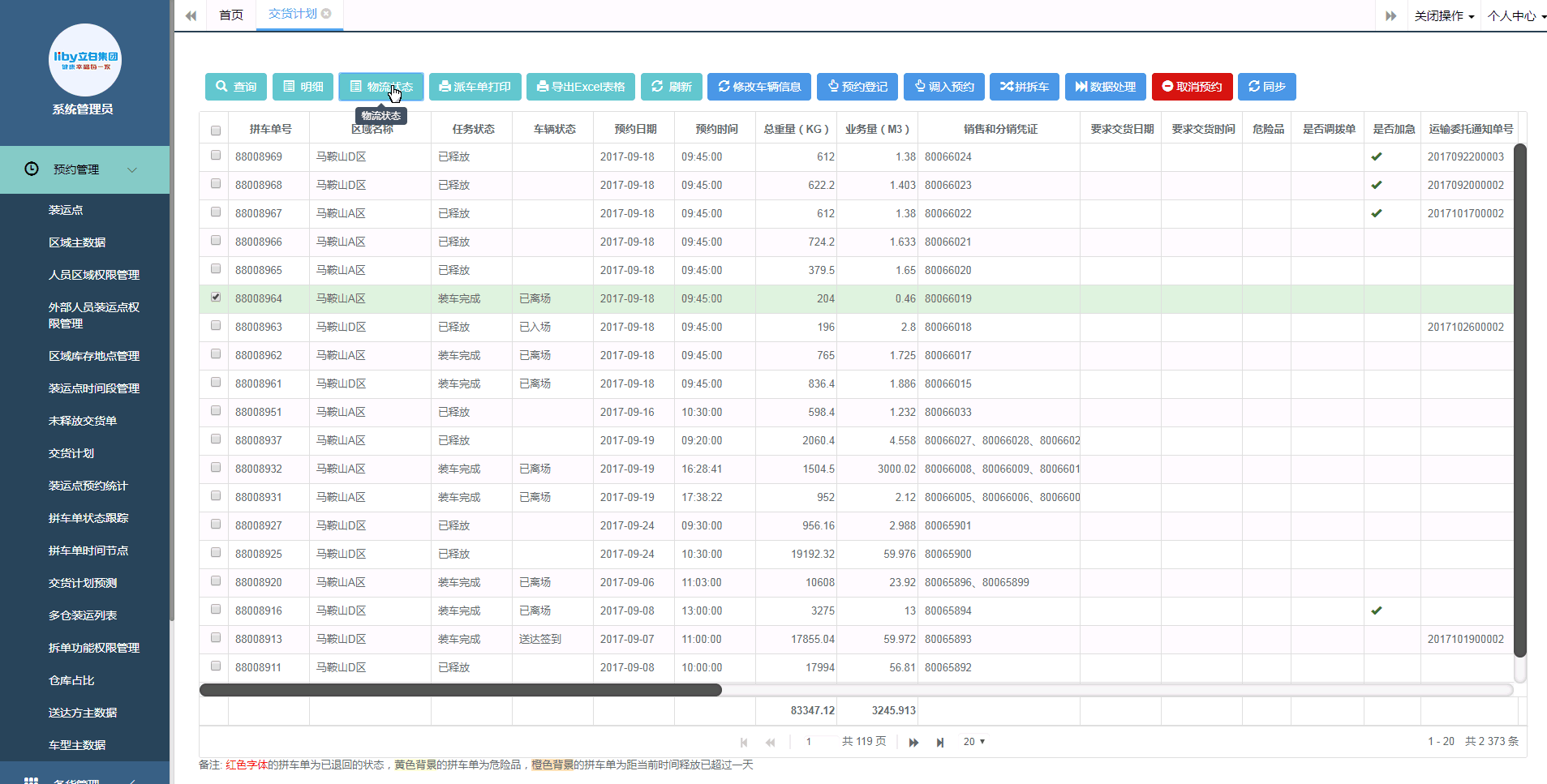Screen dimensions: 1547x784
Task: Click the 同步 sync button
Action: click(1266, 87)
